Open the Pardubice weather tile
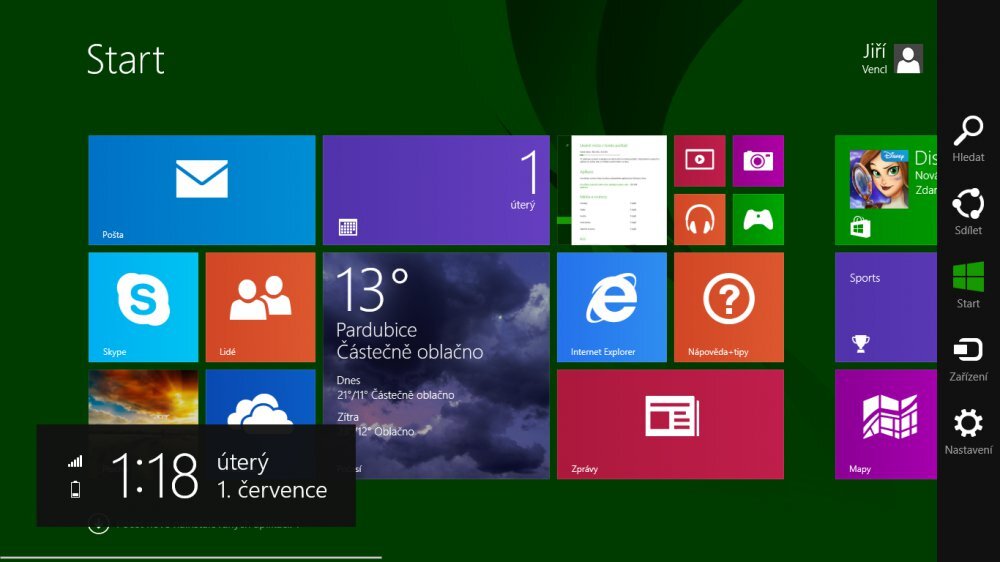This screenshot has height=562, width=1000. click(436, 366)
